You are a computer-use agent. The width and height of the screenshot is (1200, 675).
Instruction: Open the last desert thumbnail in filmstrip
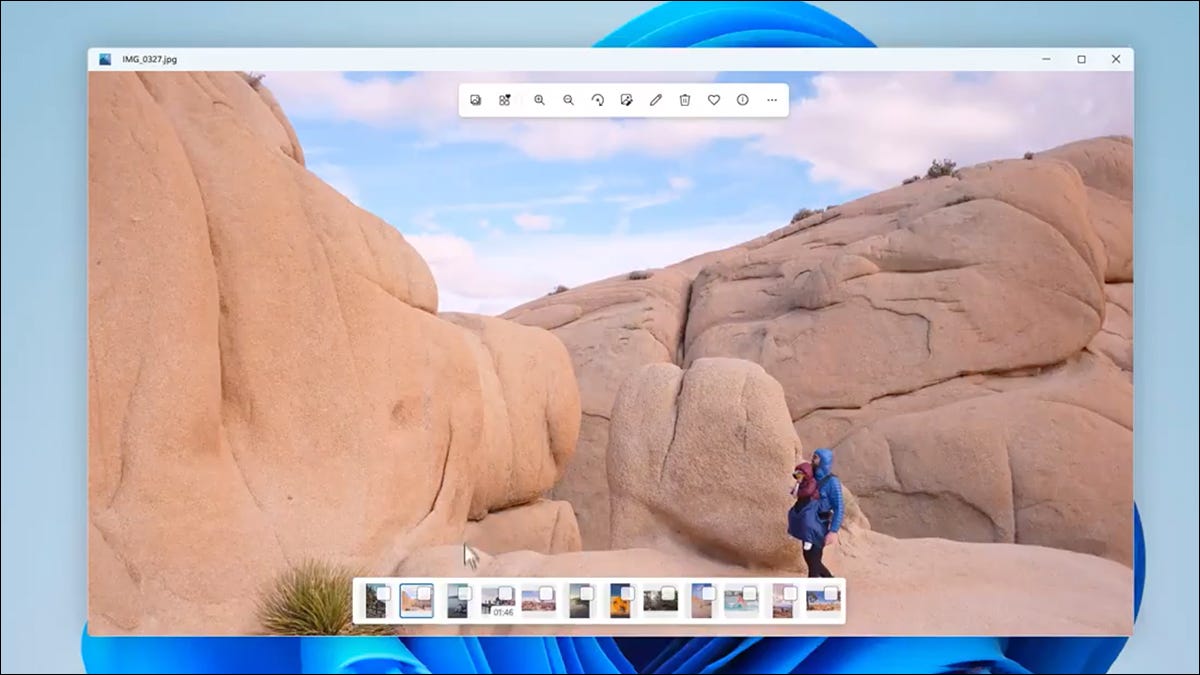(x=823, y=601)
